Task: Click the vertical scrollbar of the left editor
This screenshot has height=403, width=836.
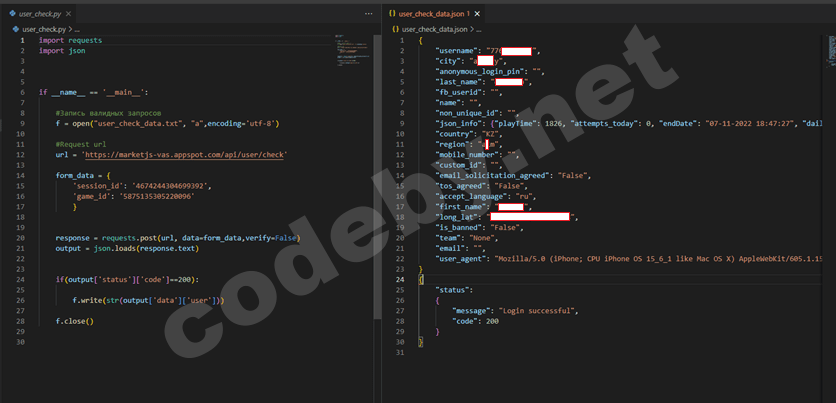Action: click(x=376, y=150)
